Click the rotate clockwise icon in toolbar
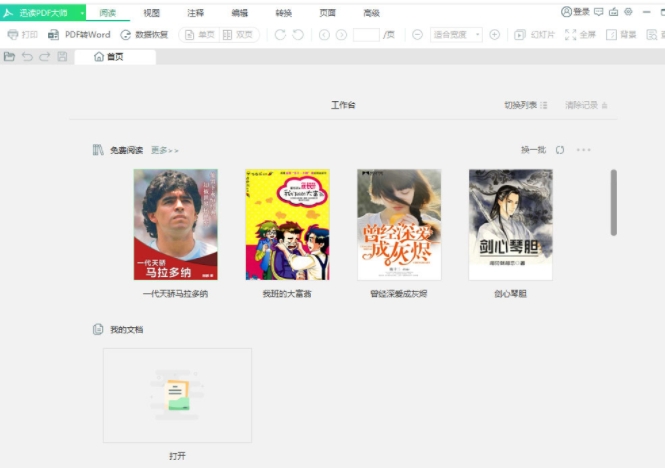This screenshot has width=665, height=468. click(x=280, y=35)
